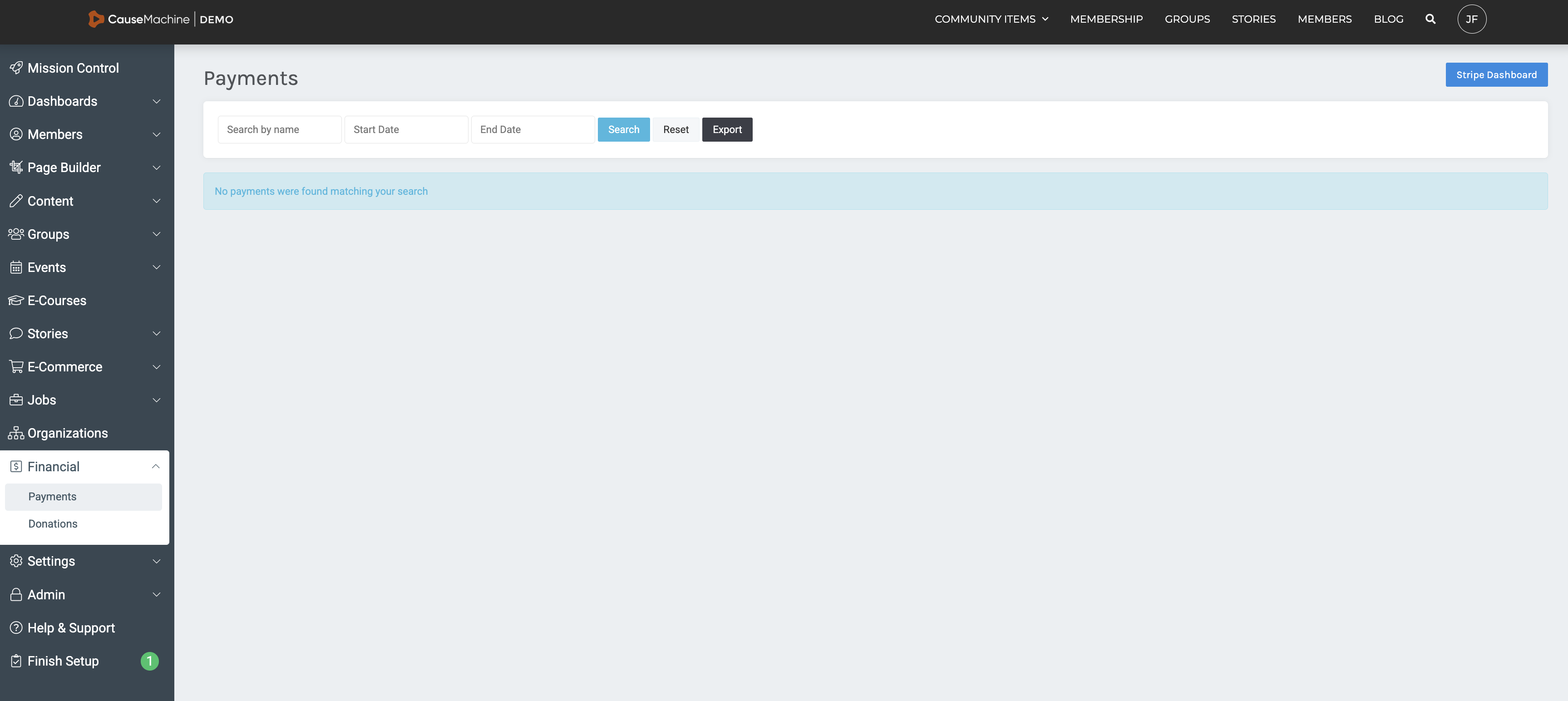Expand the Settings section chevron
The width and height of the screenshot is (1568, 701).
pos(157,561)
